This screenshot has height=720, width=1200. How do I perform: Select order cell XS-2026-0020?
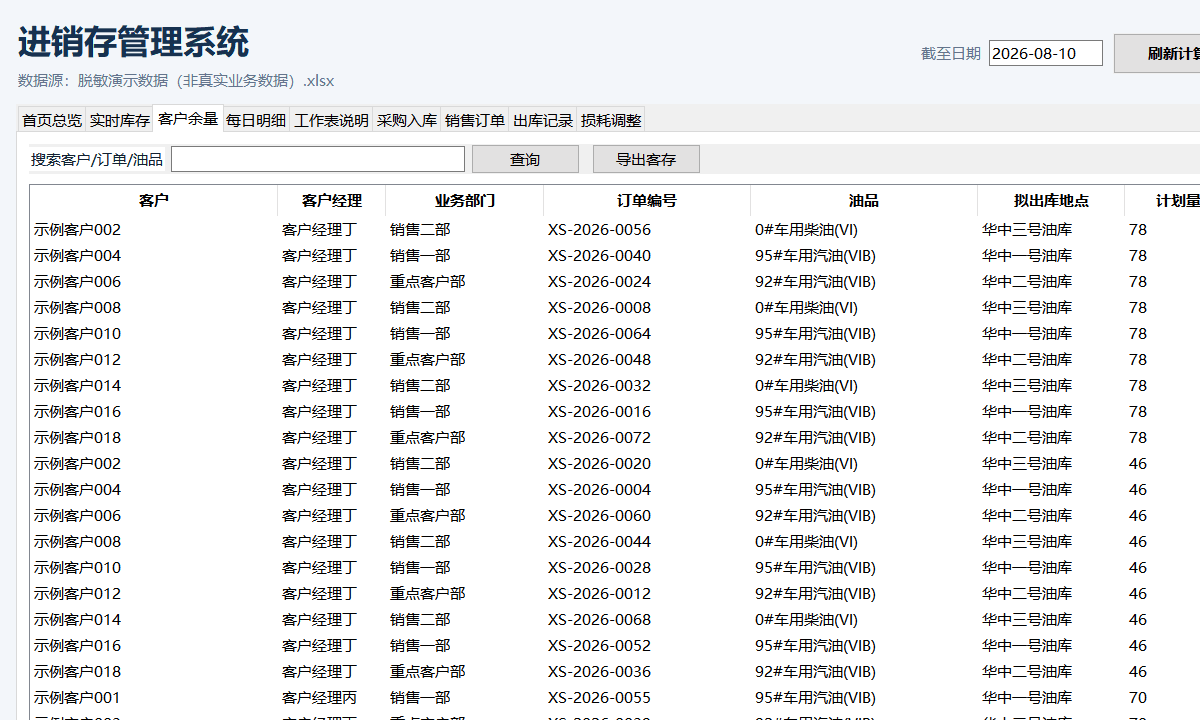(x=599, y=463)
